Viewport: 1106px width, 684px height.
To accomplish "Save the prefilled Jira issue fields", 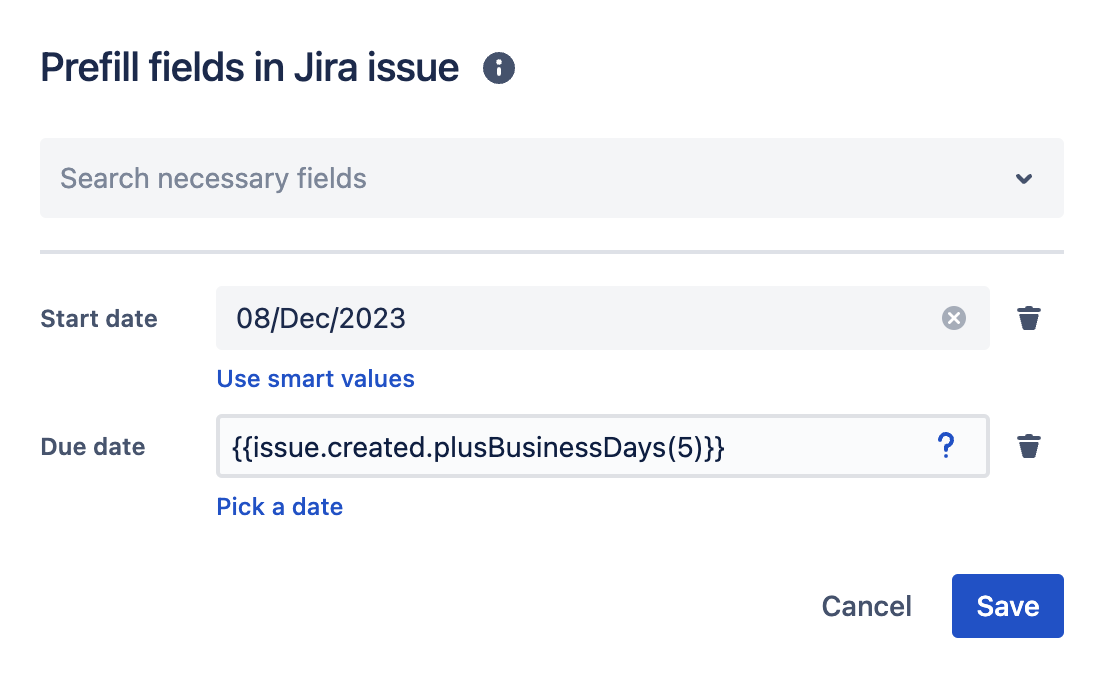I will (x=1007, y=606).
